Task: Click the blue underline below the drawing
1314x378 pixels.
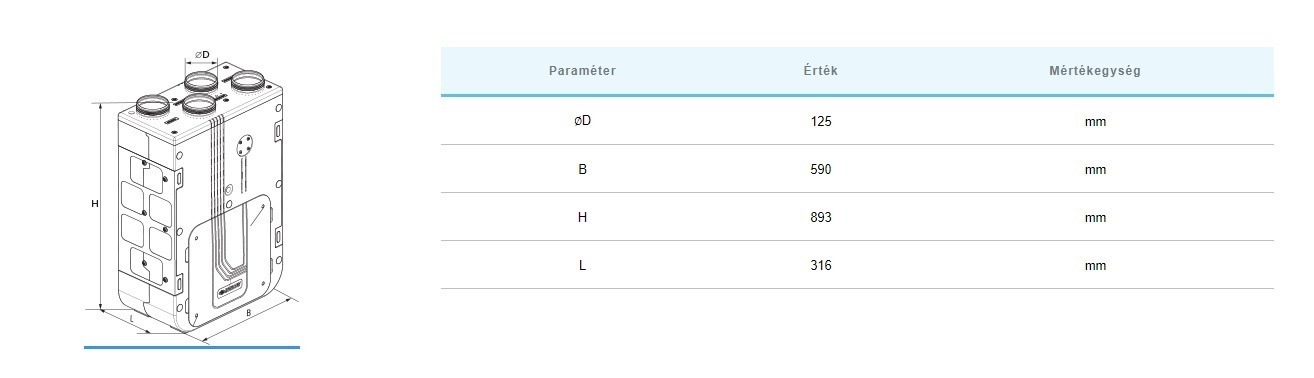Action: [x=192, y=347]
